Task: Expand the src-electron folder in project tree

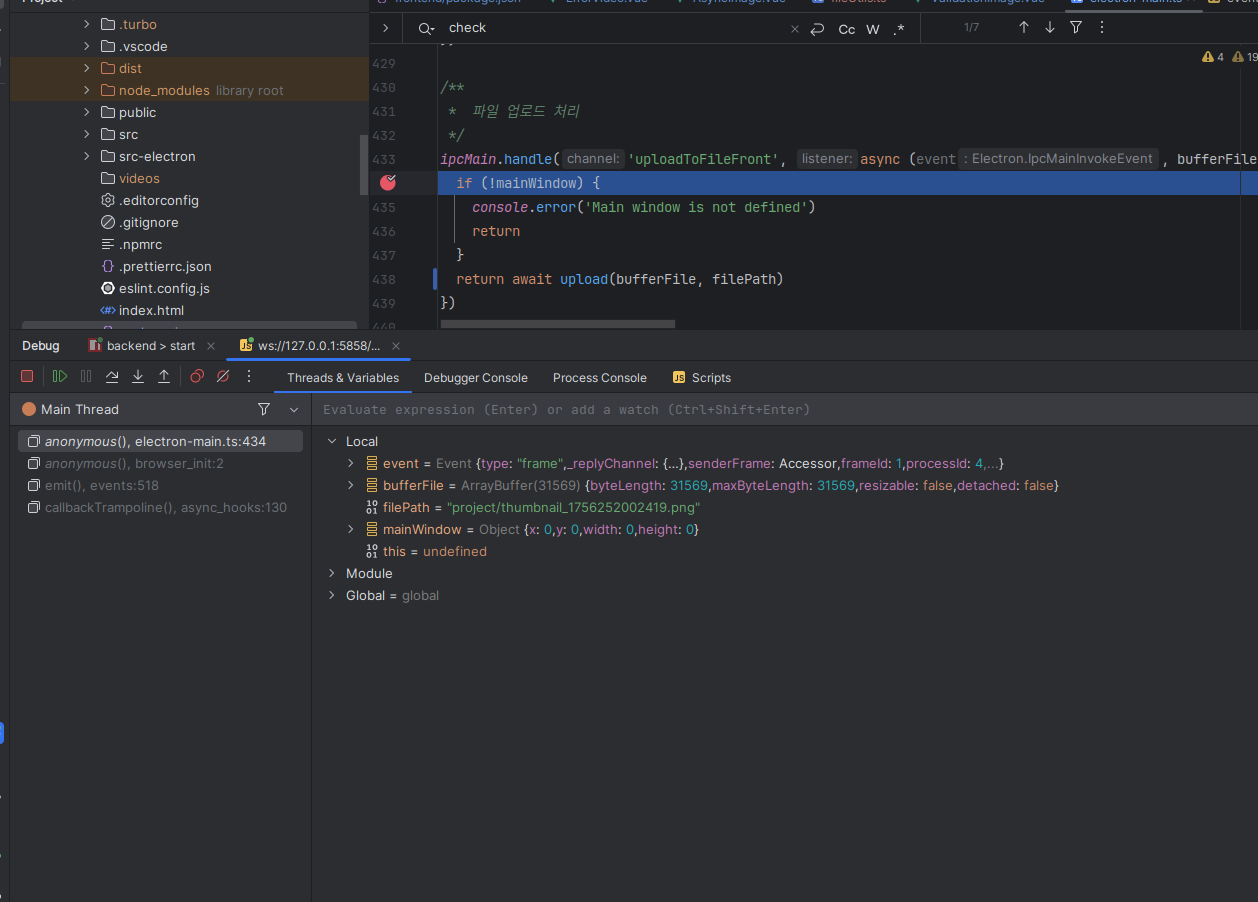Action: (87, 156)
